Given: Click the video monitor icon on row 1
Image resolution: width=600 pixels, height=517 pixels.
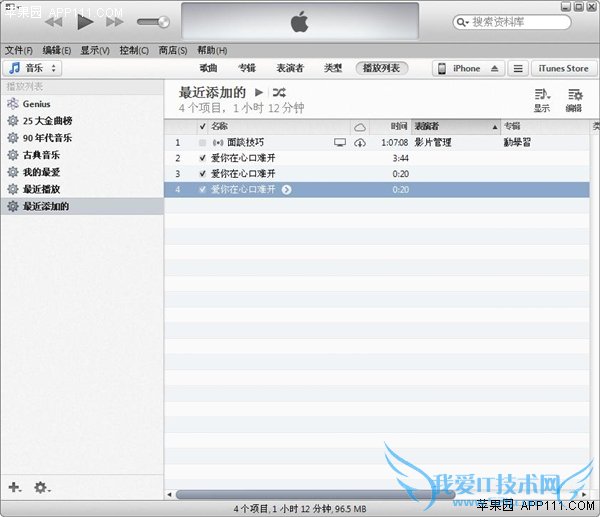Looking at the screenshot, I should click(x=340, y=143).
